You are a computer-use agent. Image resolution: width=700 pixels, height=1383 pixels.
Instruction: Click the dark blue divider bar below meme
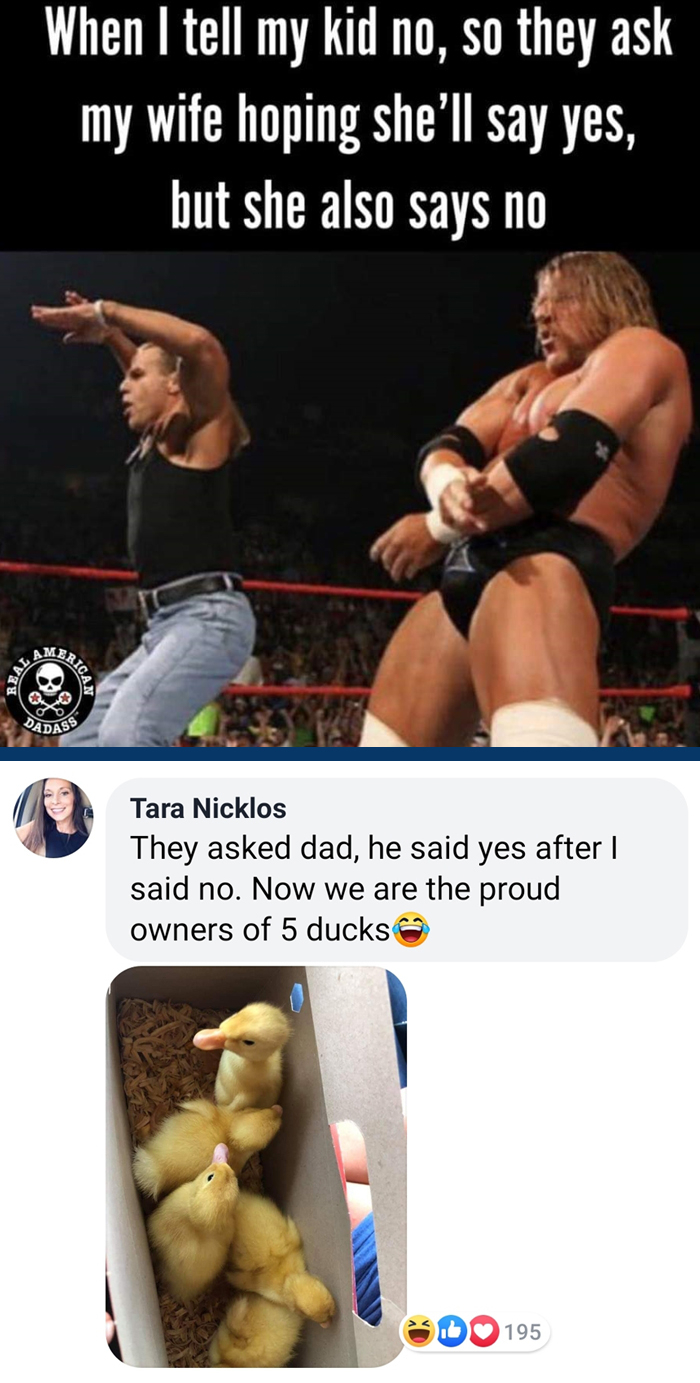[350, 754]
